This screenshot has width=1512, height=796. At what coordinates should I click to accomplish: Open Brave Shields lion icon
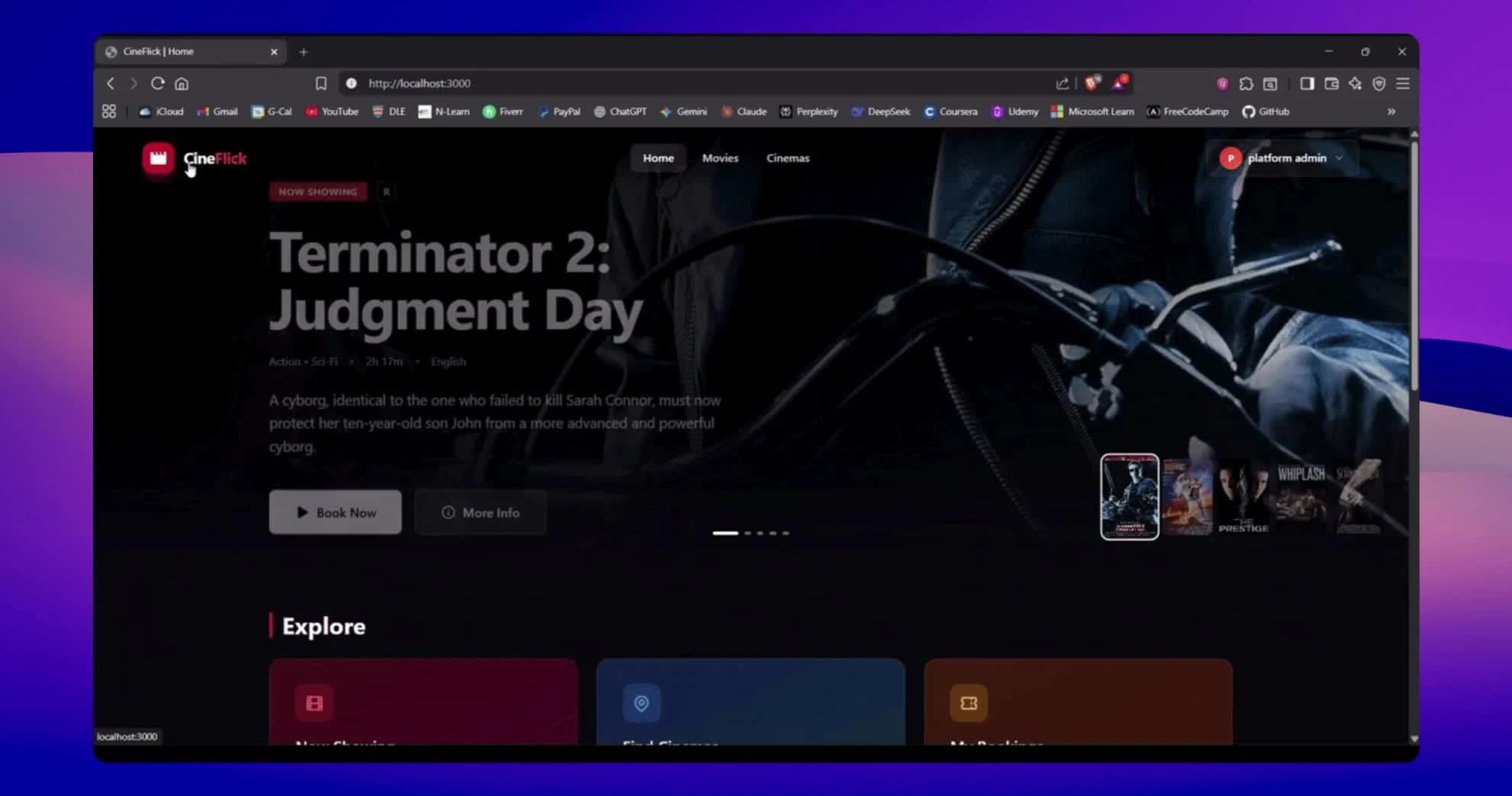(1092, 83)
